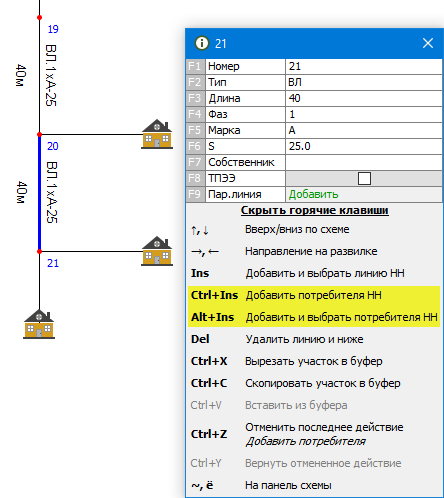Edit the Марка field value А
Image resolution: width=444 pixels, height=498 pixels.
[x=364, y=130]
